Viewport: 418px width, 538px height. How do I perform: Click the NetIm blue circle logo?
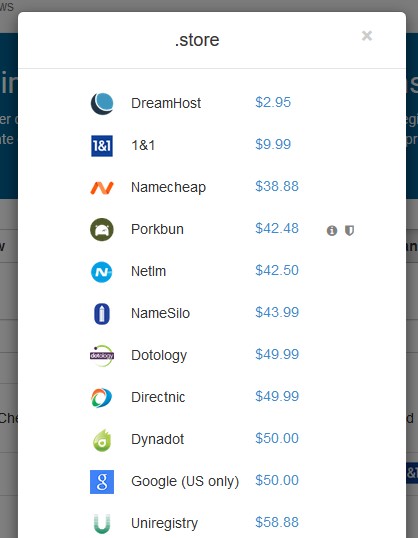(102, 272)
